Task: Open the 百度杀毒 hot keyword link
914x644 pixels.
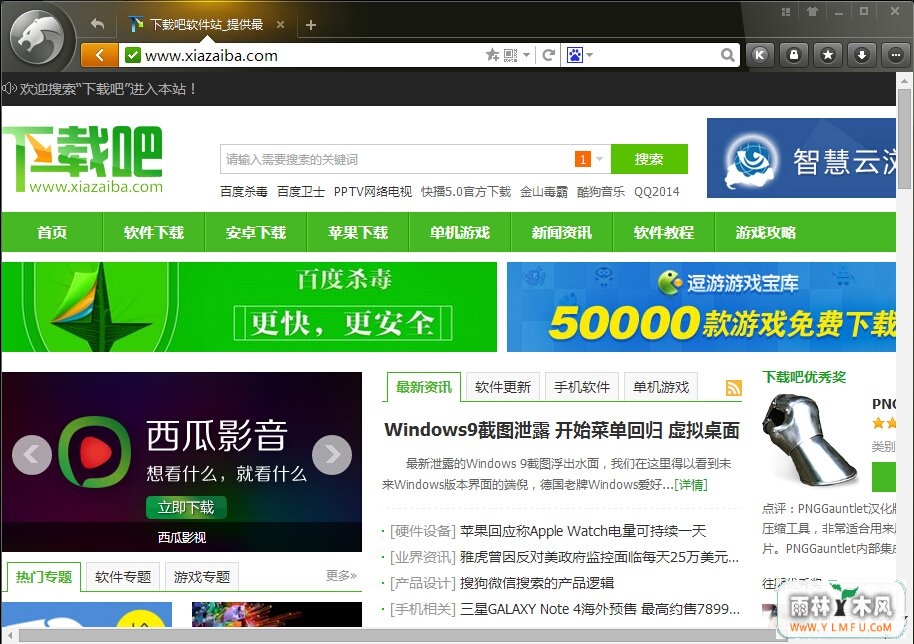Action: pyautogui.click(x=244, y=192)
